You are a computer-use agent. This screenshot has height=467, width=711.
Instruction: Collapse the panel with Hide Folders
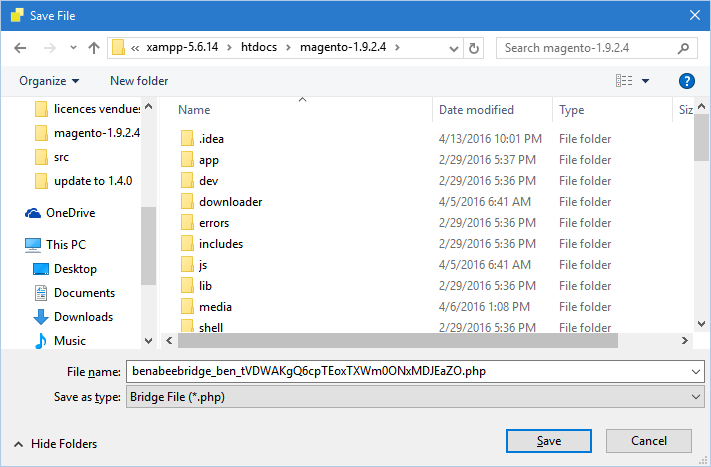[x=55, y=444]
